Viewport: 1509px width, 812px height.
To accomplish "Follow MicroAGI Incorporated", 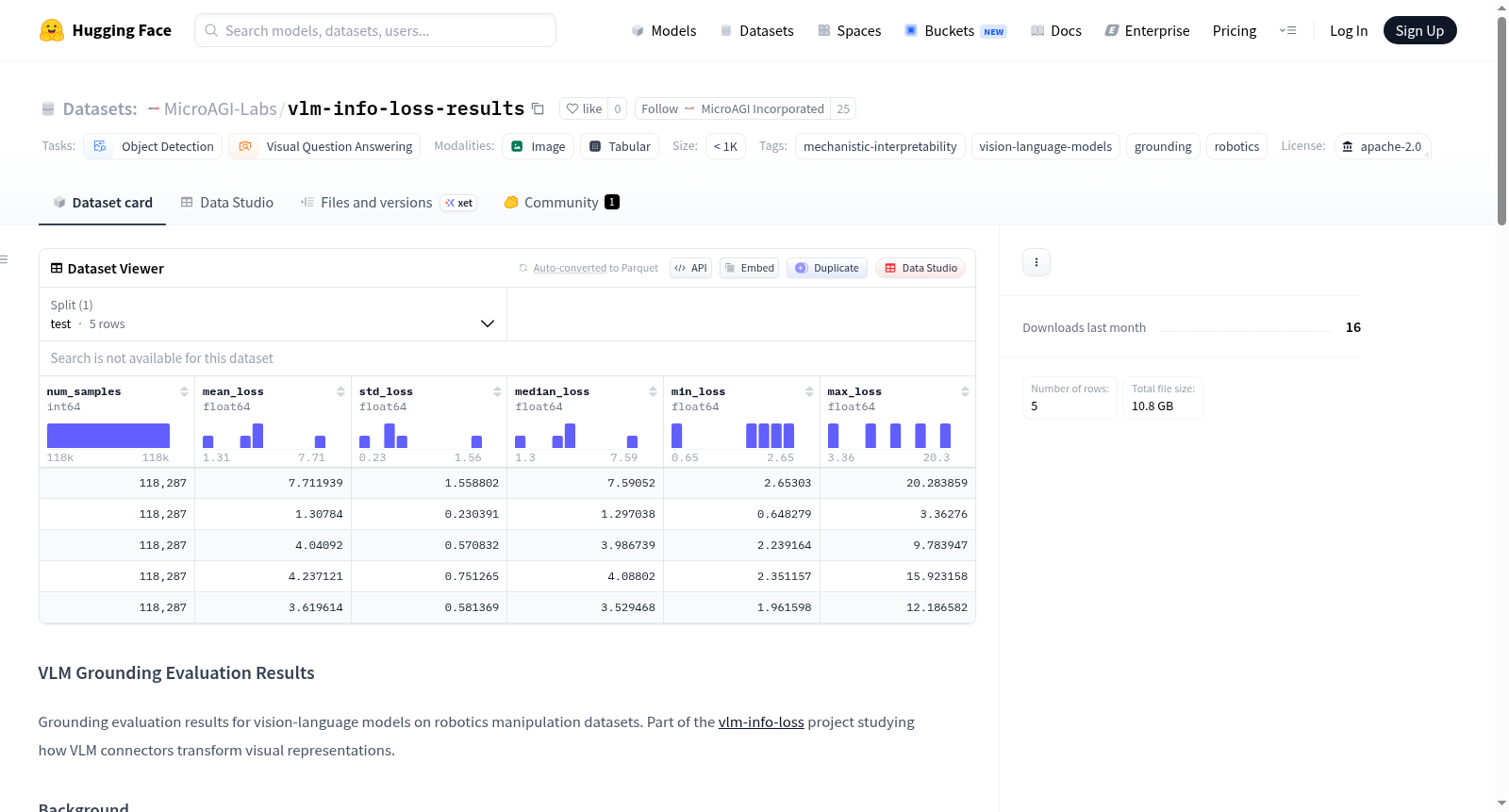I will tap(733, 108).
